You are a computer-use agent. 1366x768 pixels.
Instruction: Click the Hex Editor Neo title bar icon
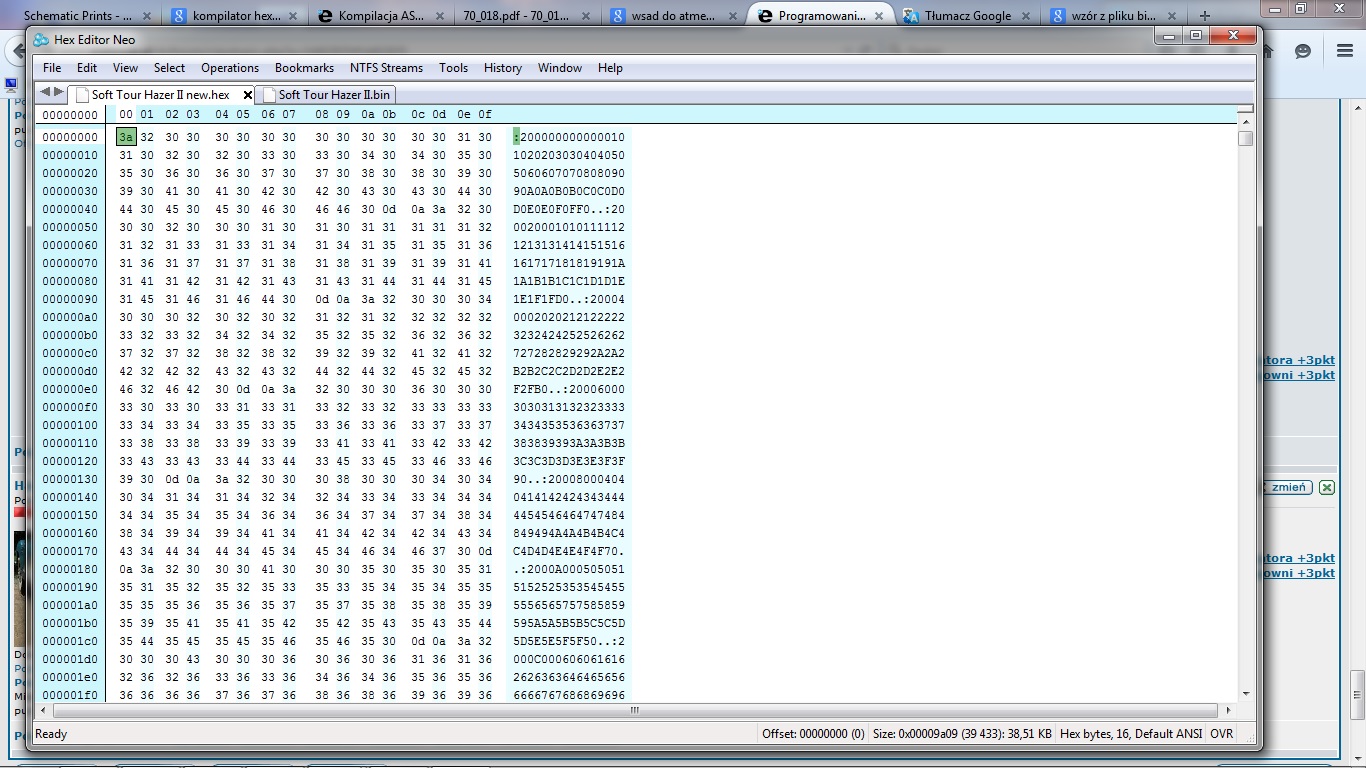pos(41,40)
